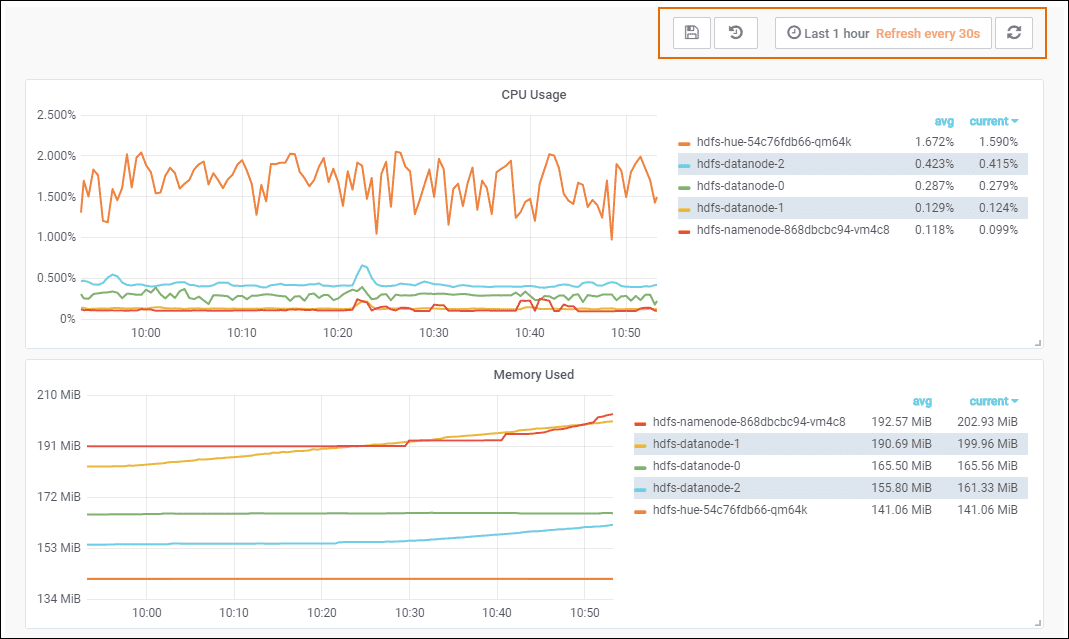
Task: Sort CPU Usage legend by current column
Action: 993,121
